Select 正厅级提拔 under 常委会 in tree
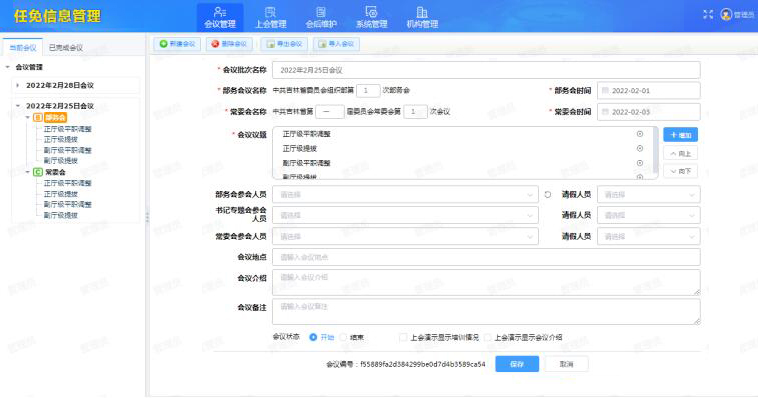The image size is (758, 398). (60, 194)
